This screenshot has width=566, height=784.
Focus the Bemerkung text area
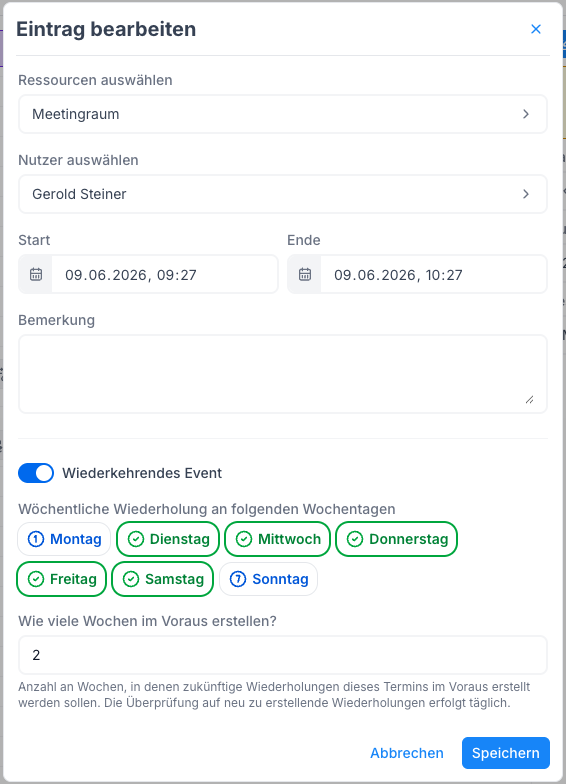(283, 374)
